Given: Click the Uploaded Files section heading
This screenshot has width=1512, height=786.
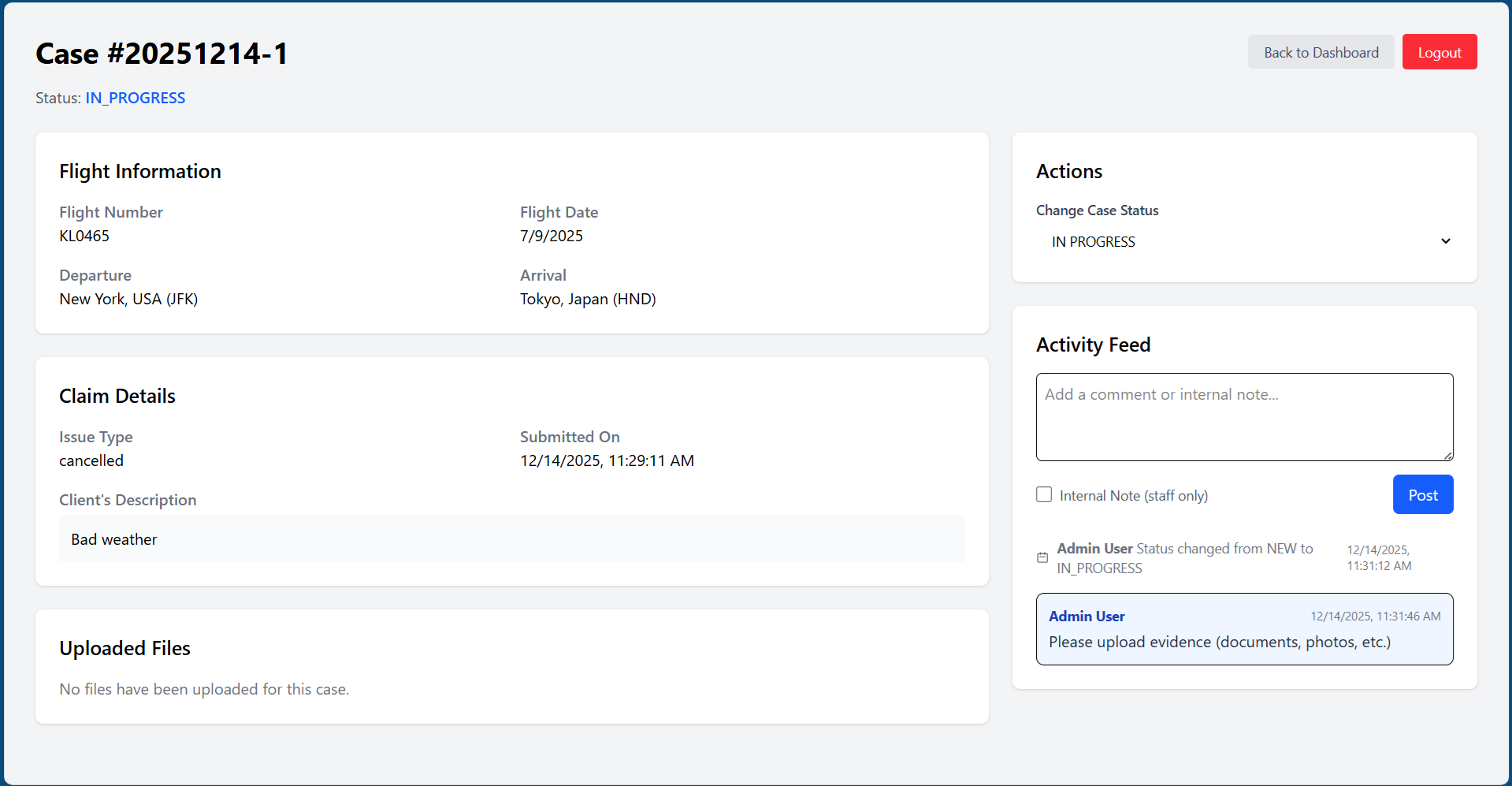Looking at the screenshot, I should click(124, 648).
